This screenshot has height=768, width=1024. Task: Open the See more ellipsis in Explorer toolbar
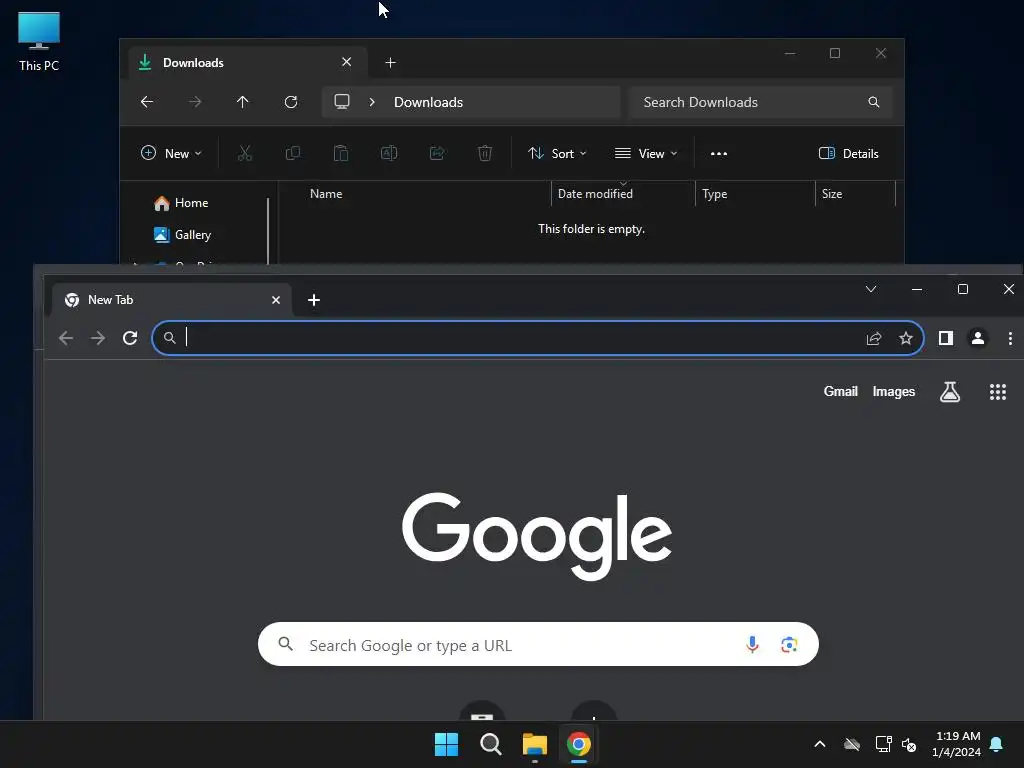(x=718, y=153)
